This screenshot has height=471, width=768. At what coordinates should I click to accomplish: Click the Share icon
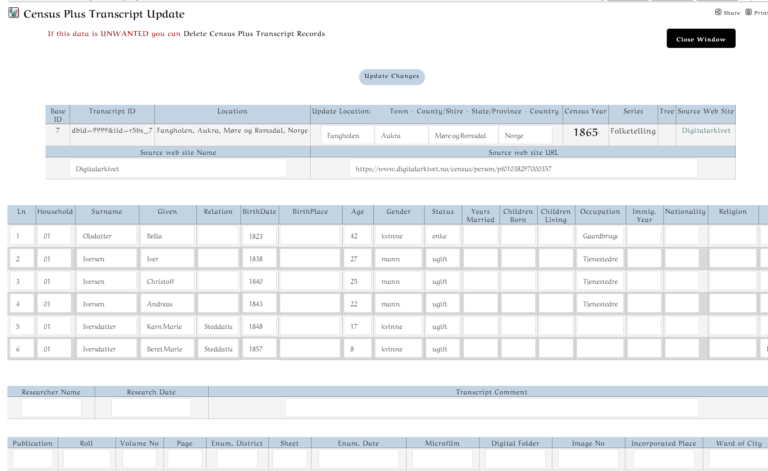(x=718, y=12)
